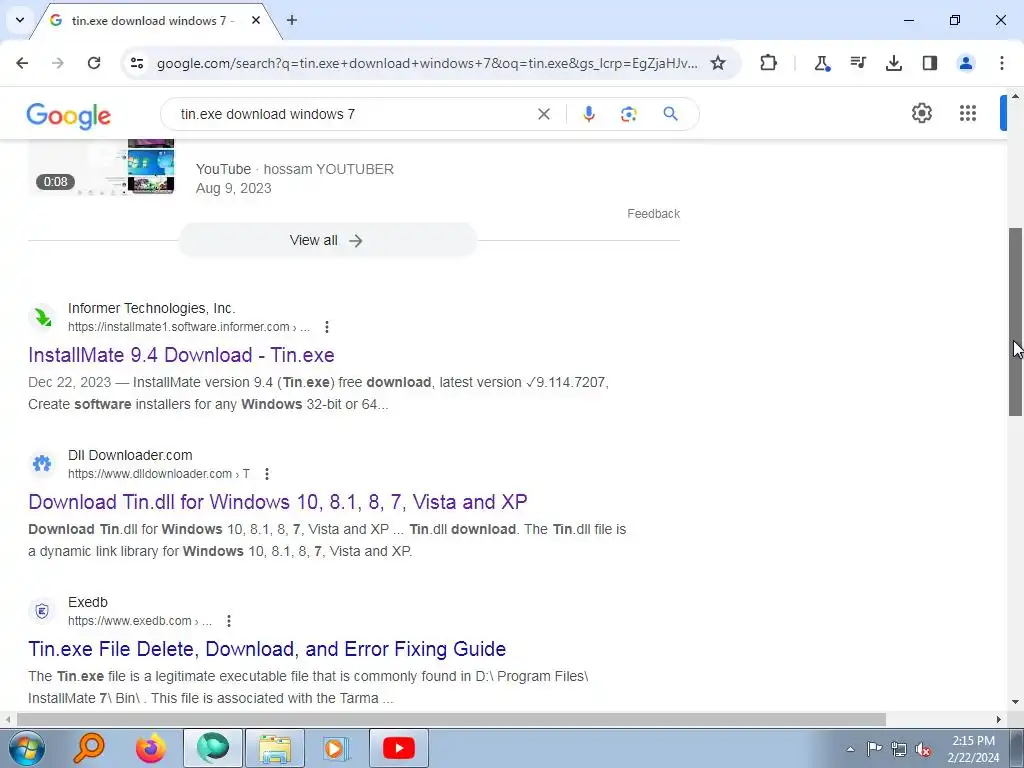Go back to the previous page
This screenshot has width=1024, height=768.
pos(22,63)
